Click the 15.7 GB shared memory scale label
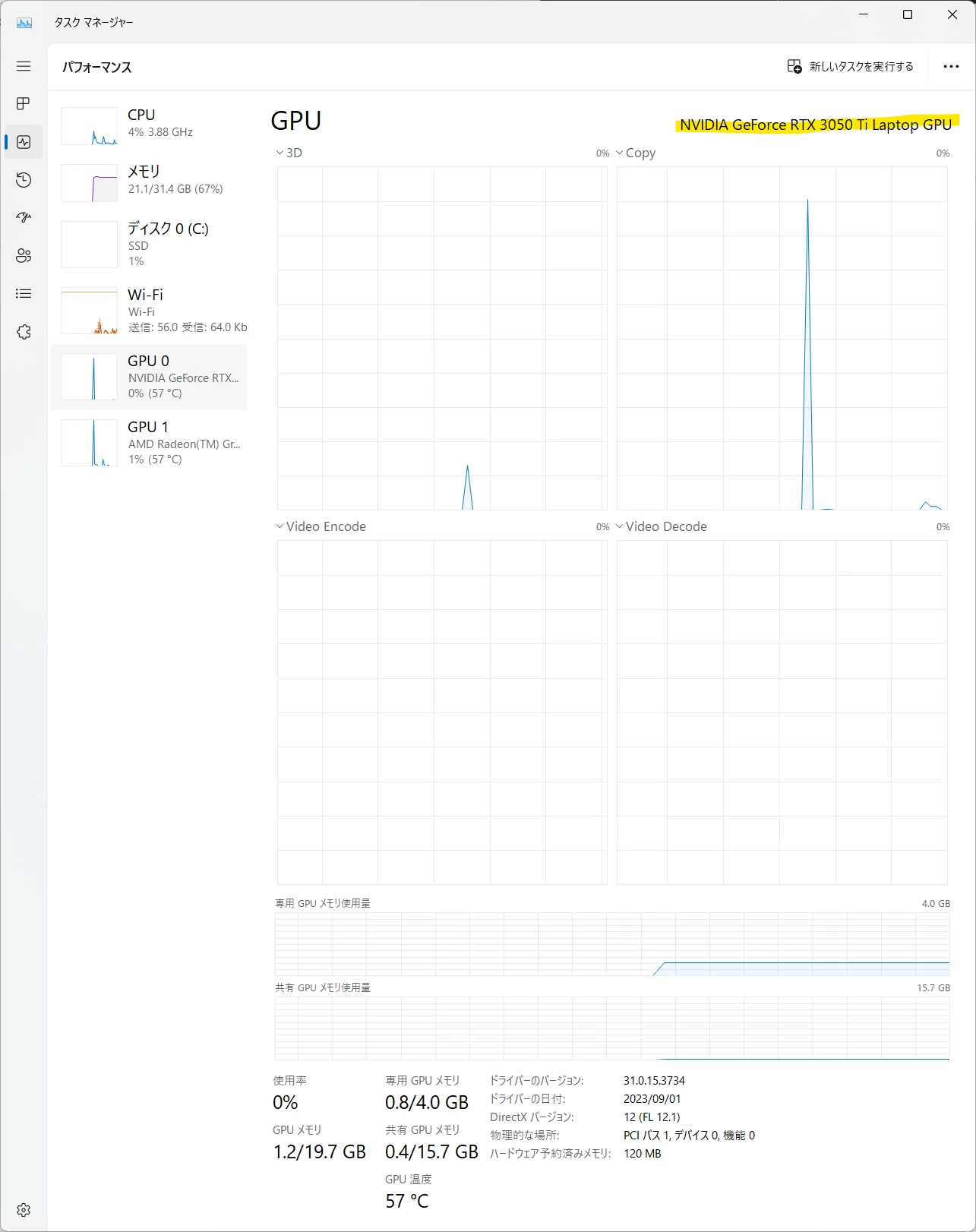Viewport: 976px width, 1232px height. coord(933,987)
